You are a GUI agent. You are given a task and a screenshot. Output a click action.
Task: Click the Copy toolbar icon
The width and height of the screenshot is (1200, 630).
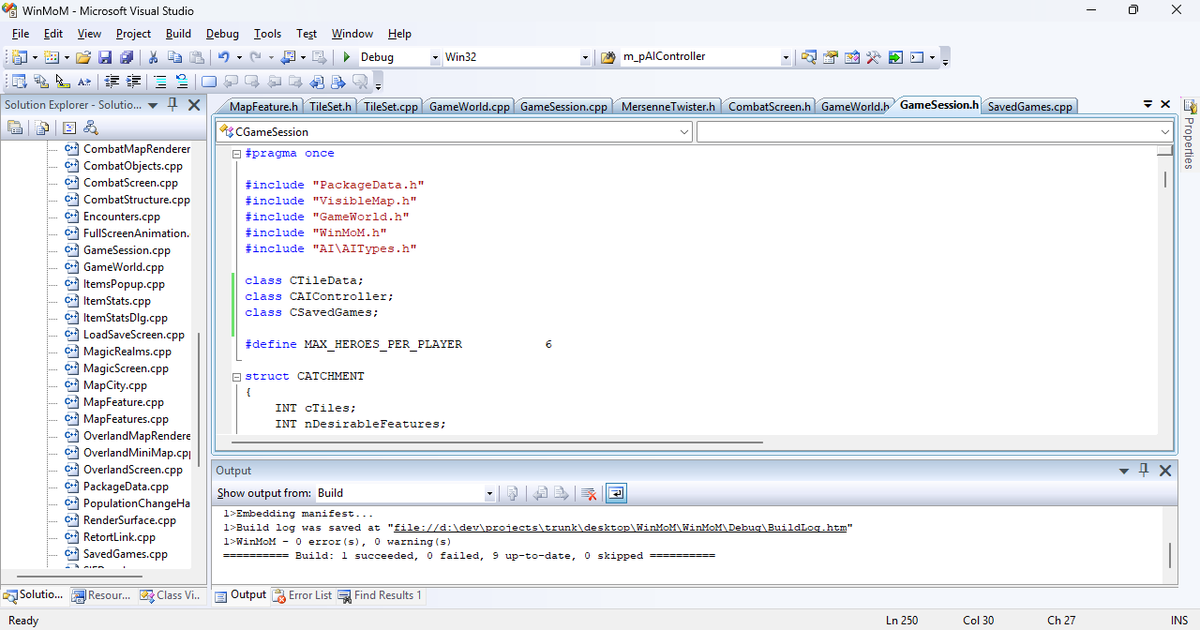(175, 58)
